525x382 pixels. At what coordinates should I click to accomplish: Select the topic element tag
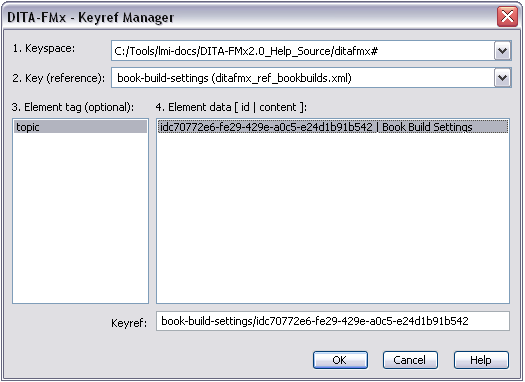80,127
